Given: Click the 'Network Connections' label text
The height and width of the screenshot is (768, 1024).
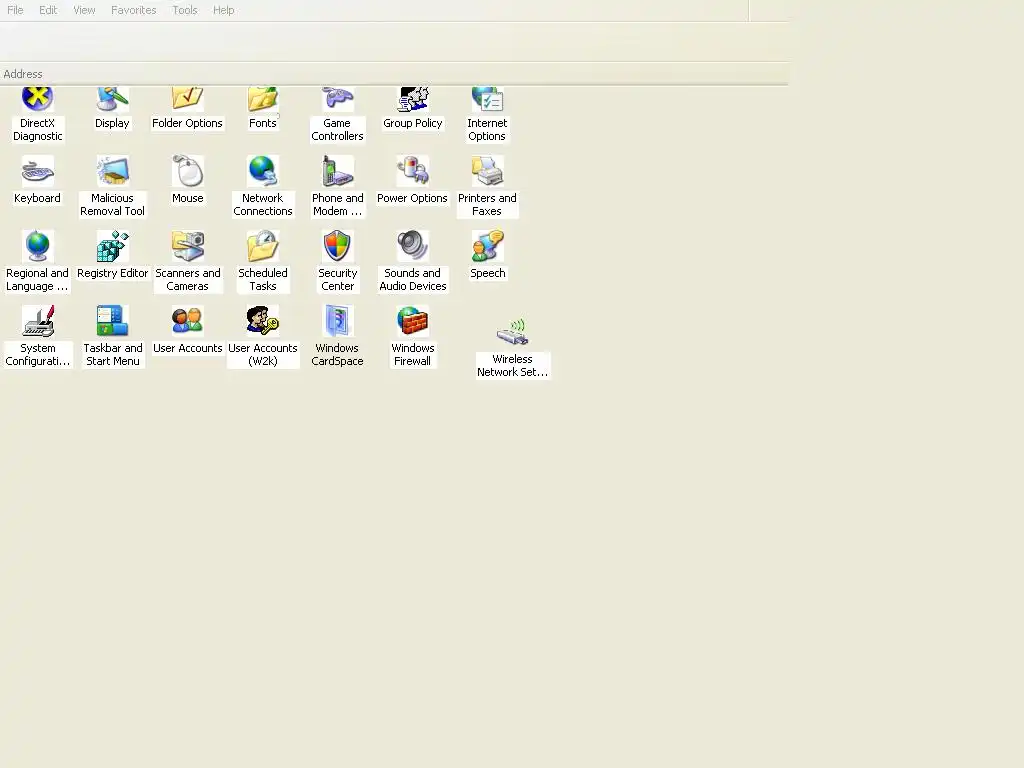Looking at the screenshot, I should (x=263, y=204).
